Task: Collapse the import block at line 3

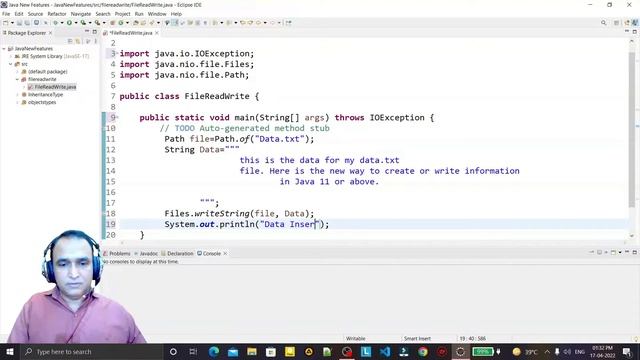Action: pyautogui.click(x=118, y=53)
